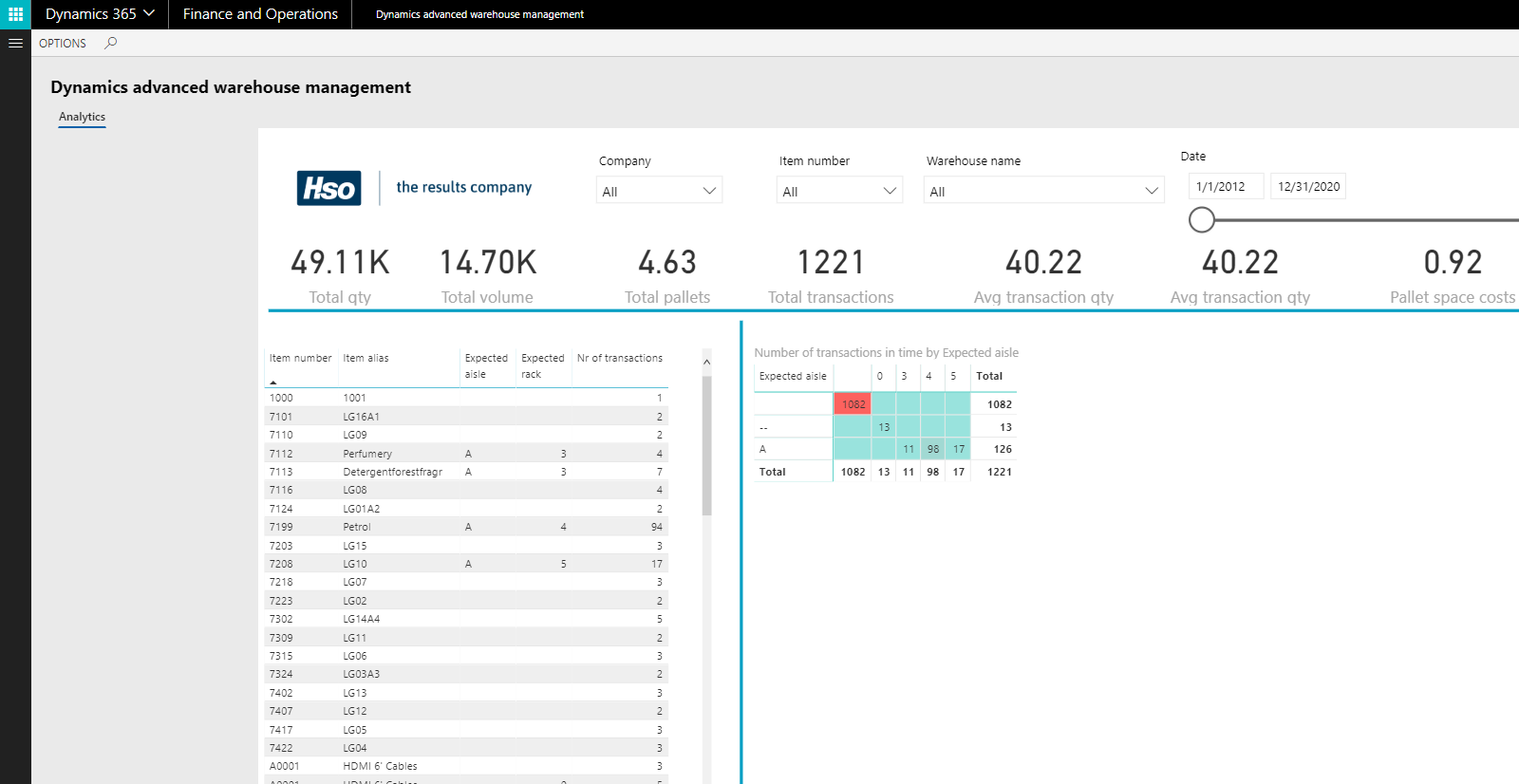Click the date range slider handle
The height and width of the screenshot is (784, 1519).
click(x=1202, y=220)
